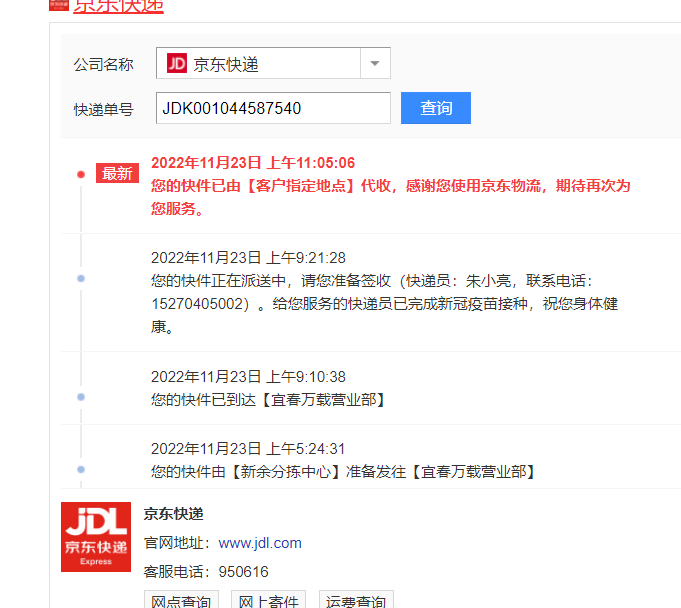The width and height of the screenshot is (681, 608).
Task: Click timeline dot for 上午9:10:38 entry
Action: pyautogui.click(x=81, y=397)
